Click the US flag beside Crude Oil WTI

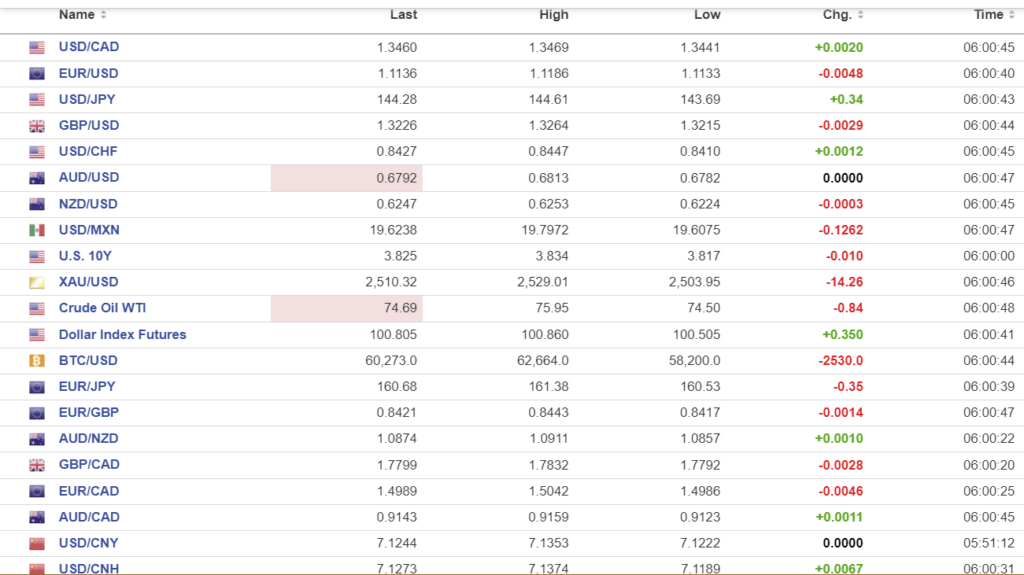click(x=37, y=308)
